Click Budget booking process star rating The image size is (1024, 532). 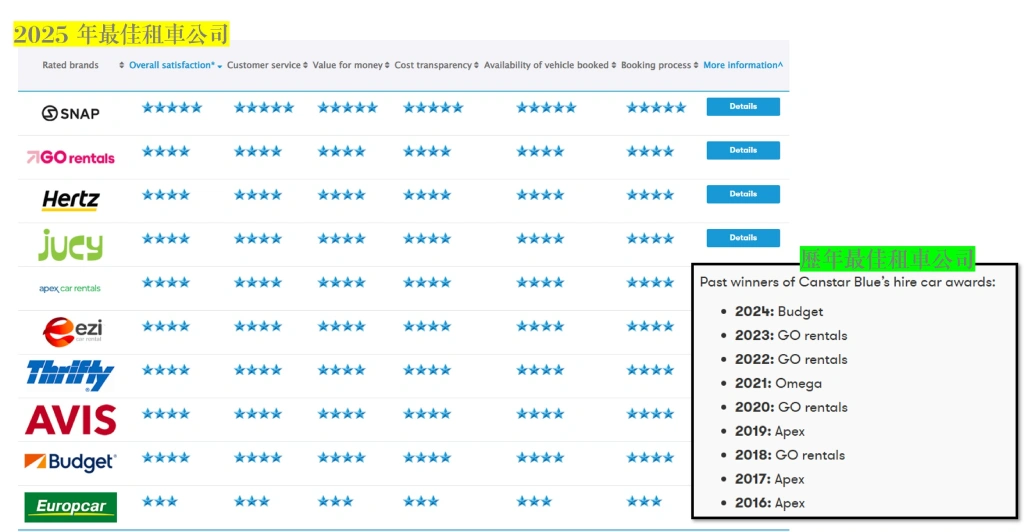point(650,458)
